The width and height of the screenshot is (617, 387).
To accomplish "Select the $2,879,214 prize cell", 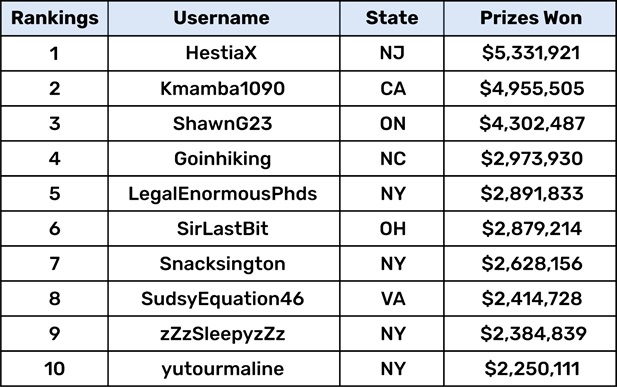I will click(x=530, y=229).
